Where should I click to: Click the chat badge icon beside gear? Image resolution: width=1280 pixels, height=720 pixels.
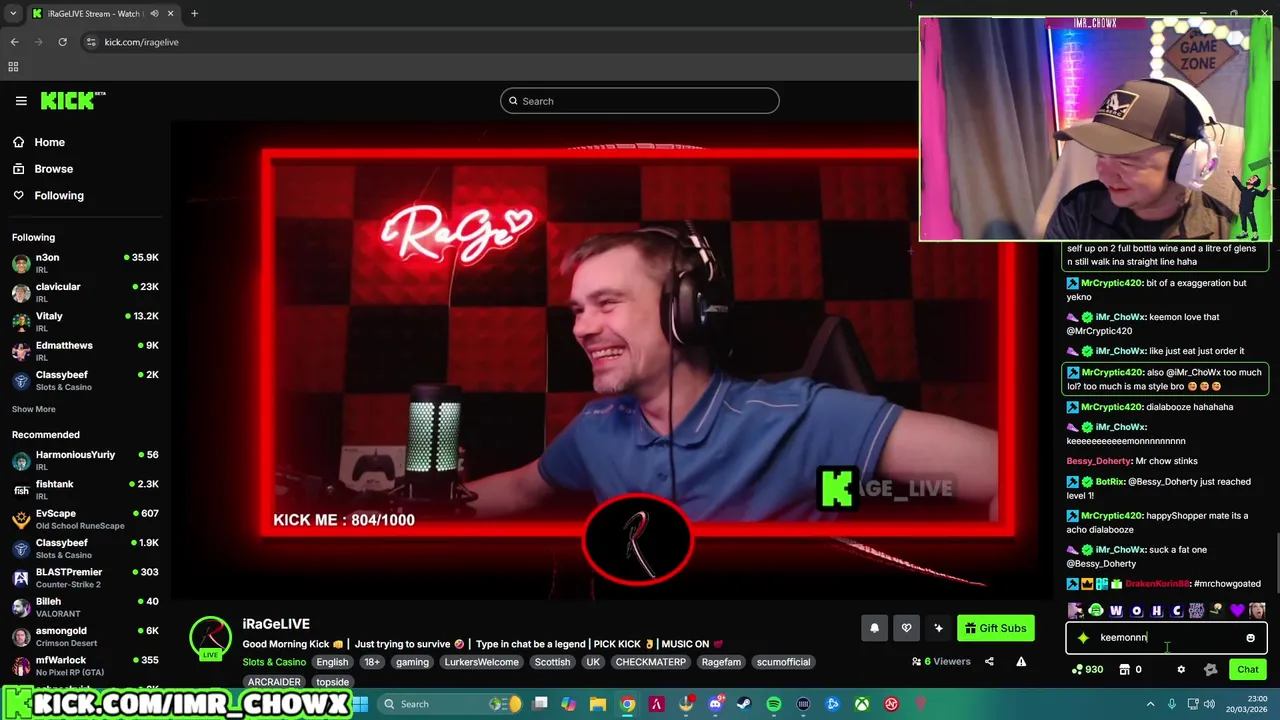(x=1210, y=670)
